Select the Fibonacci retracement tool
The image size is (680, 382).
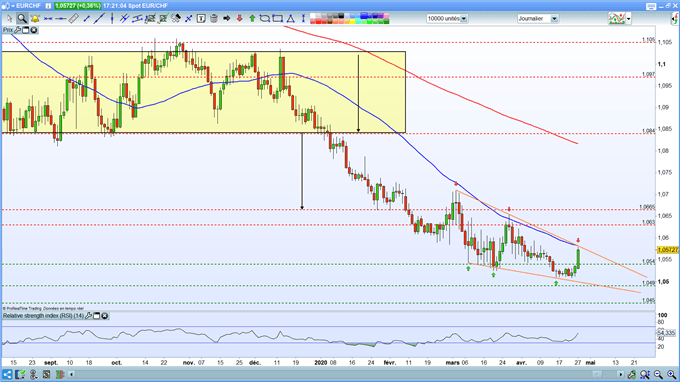coord(150,19)
